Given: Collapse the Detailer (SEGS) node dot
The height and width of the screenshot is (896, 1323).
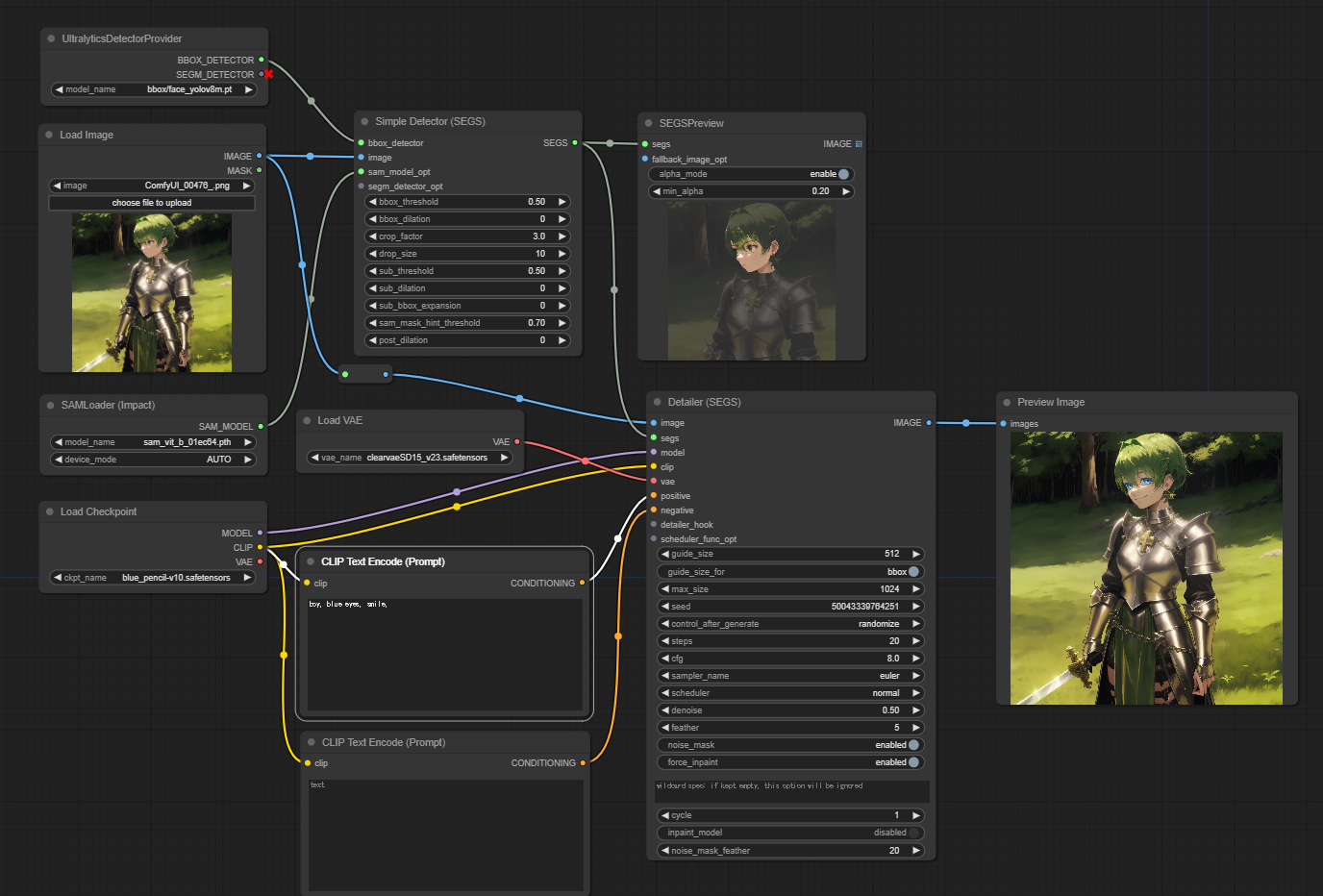Looking at the screenshot, I should [x=658, y=402].
